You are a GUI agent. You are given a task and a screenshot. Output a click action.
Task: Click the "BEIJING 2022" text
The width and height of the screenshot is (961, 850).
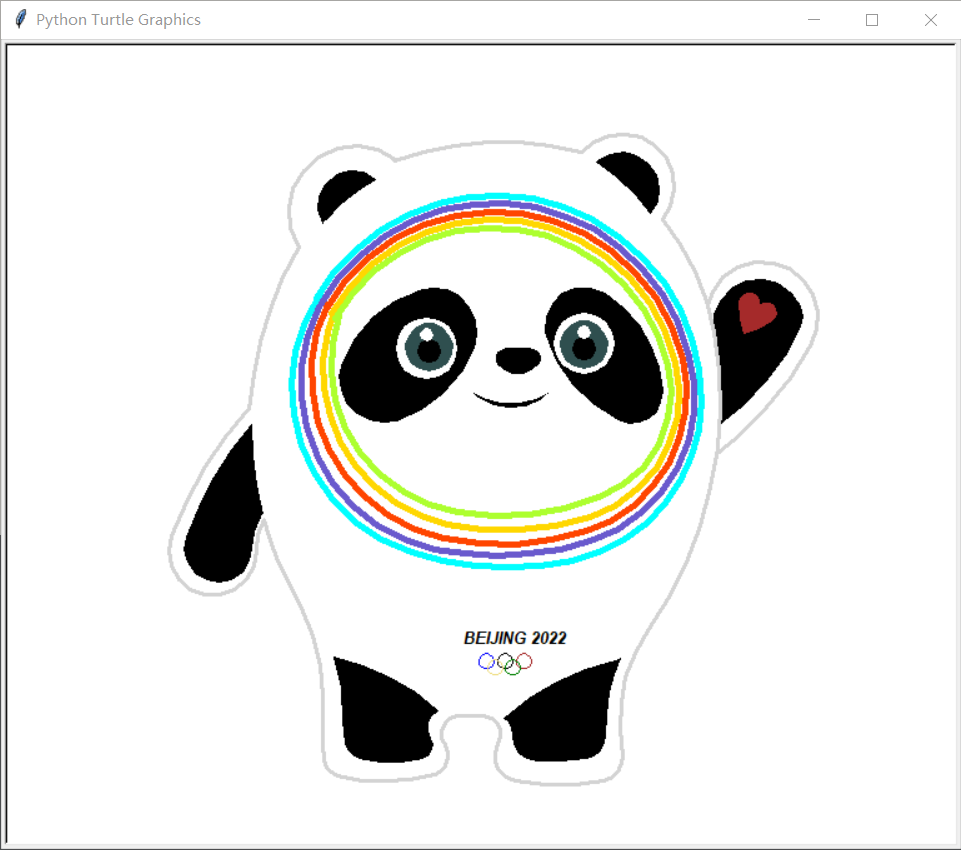click(515, 638)
